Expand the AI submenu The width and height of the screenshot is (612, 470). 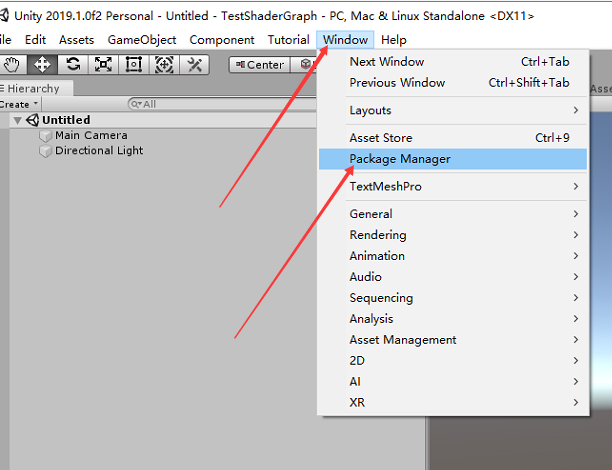[453, 382]
